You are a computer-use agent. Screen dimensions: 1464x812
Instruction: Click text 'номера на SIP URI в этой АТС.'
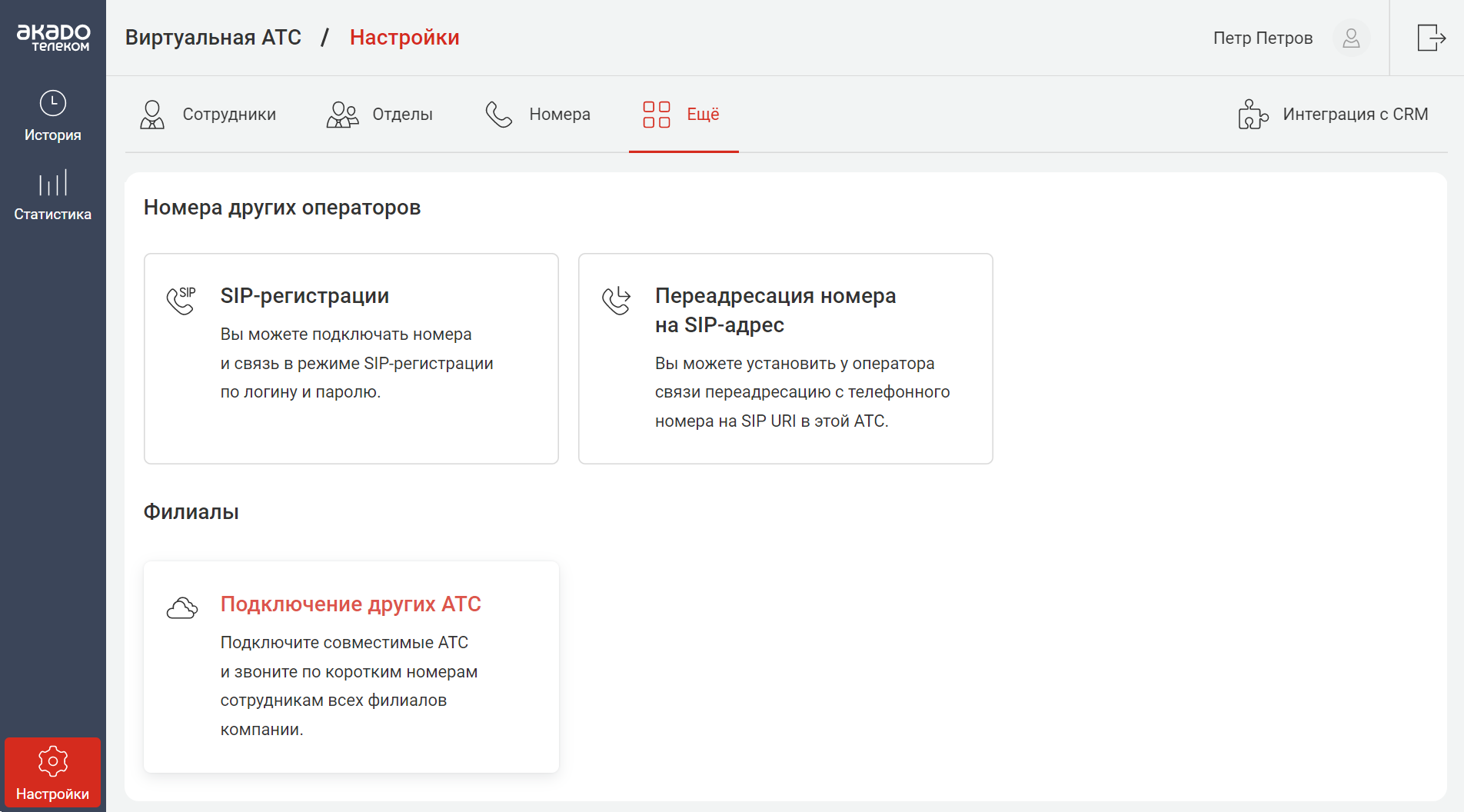pos(771,421)
